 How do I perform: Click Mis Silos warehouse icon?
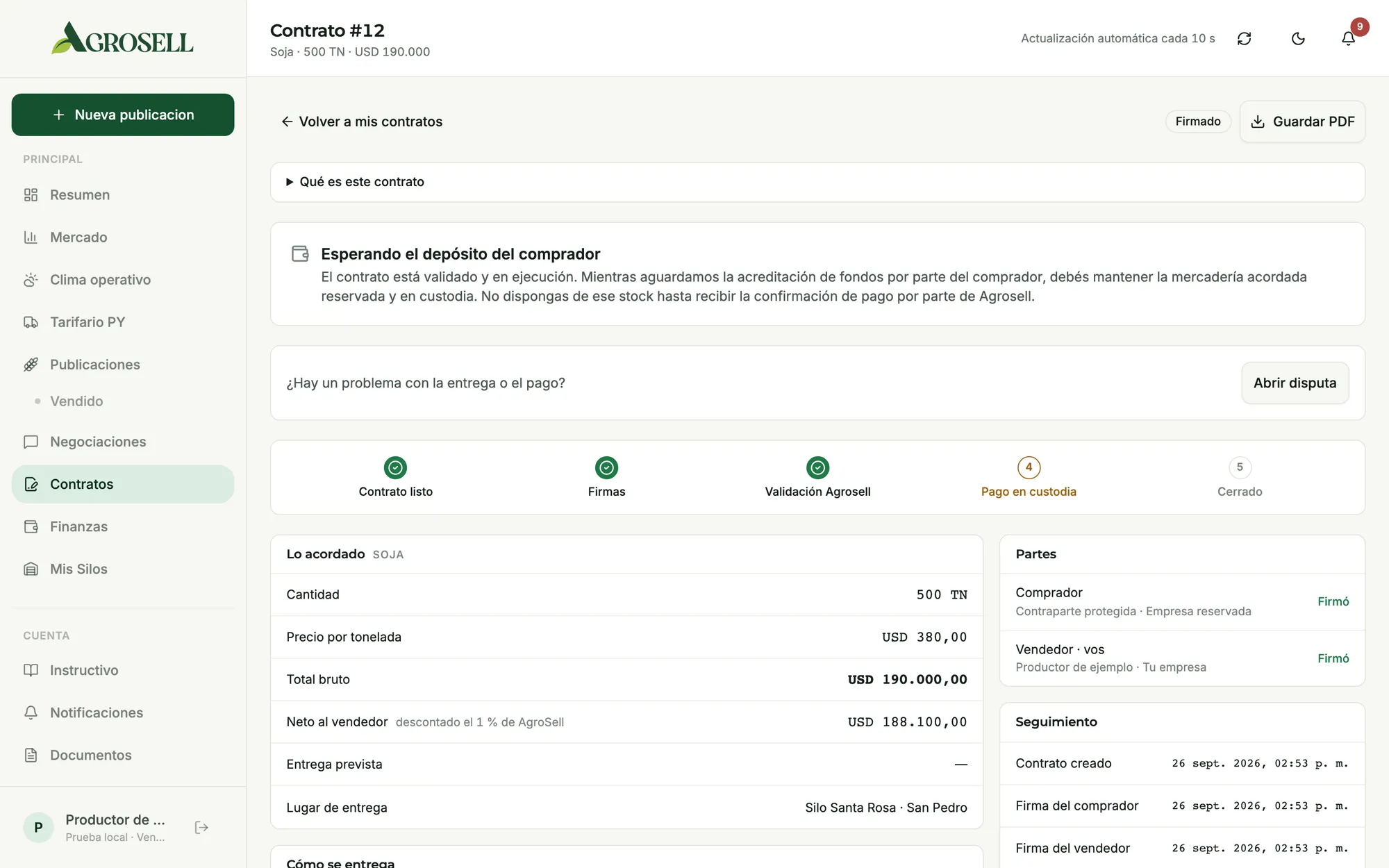pos(31,569)
